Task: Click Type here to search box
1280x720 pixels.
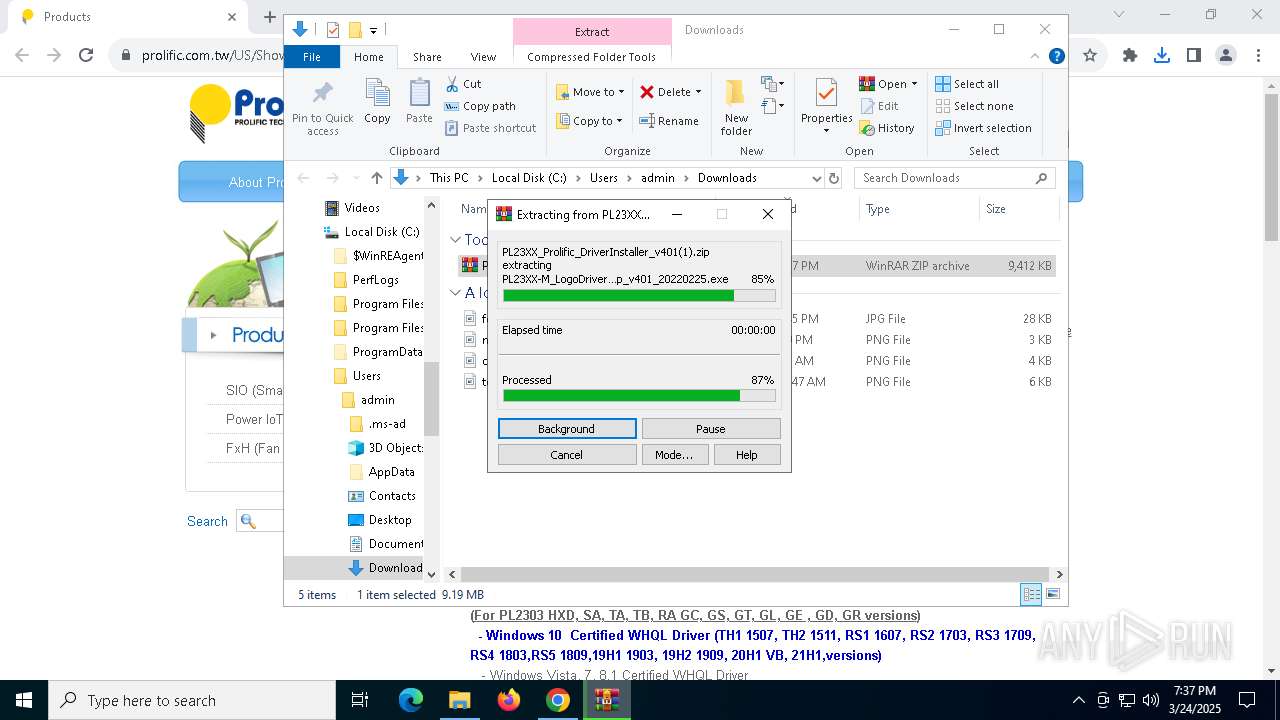Action: (192, 700)
